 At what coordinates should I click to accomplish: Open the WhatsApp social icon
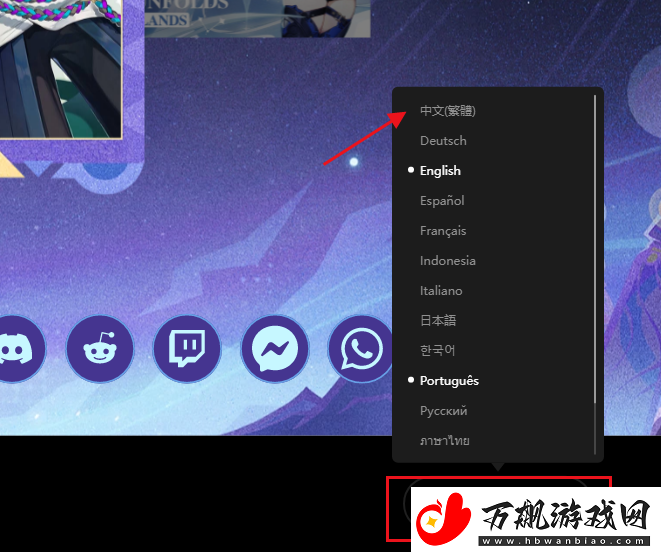[x=361, y=349]
